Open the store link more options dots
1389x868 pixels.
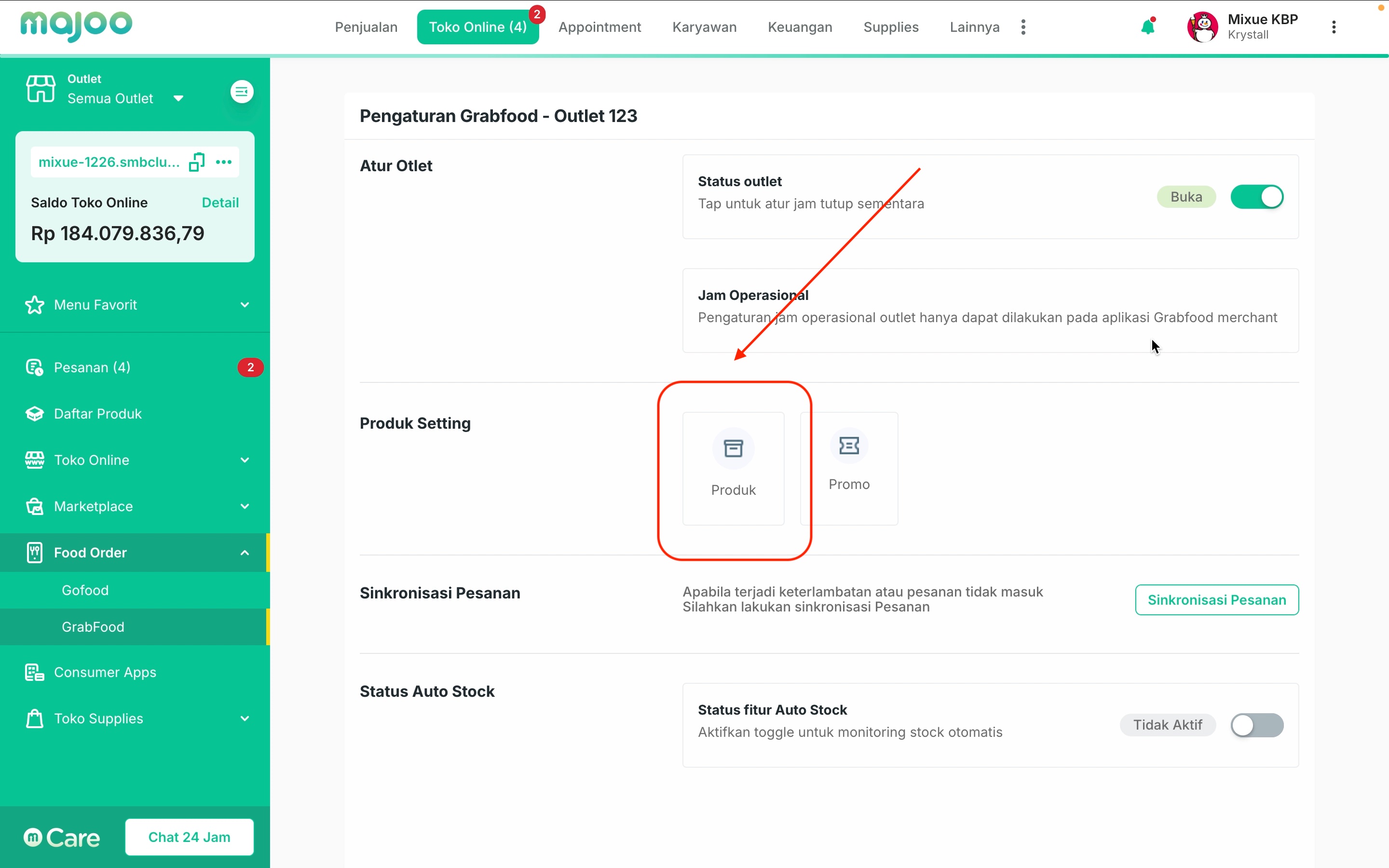[224, 162]
